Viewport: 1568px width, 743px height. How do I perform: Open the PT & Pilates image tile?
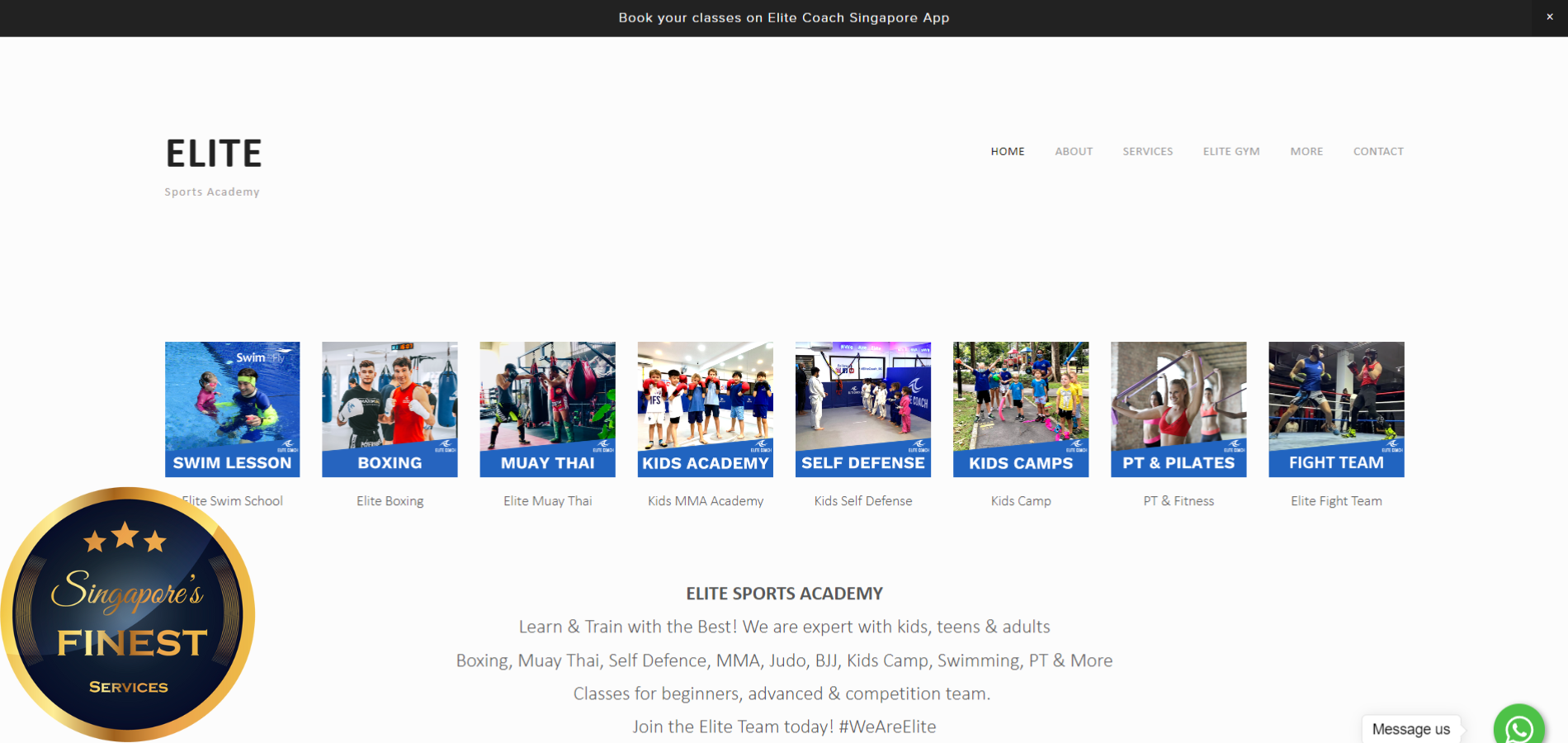coord(1178,409)
